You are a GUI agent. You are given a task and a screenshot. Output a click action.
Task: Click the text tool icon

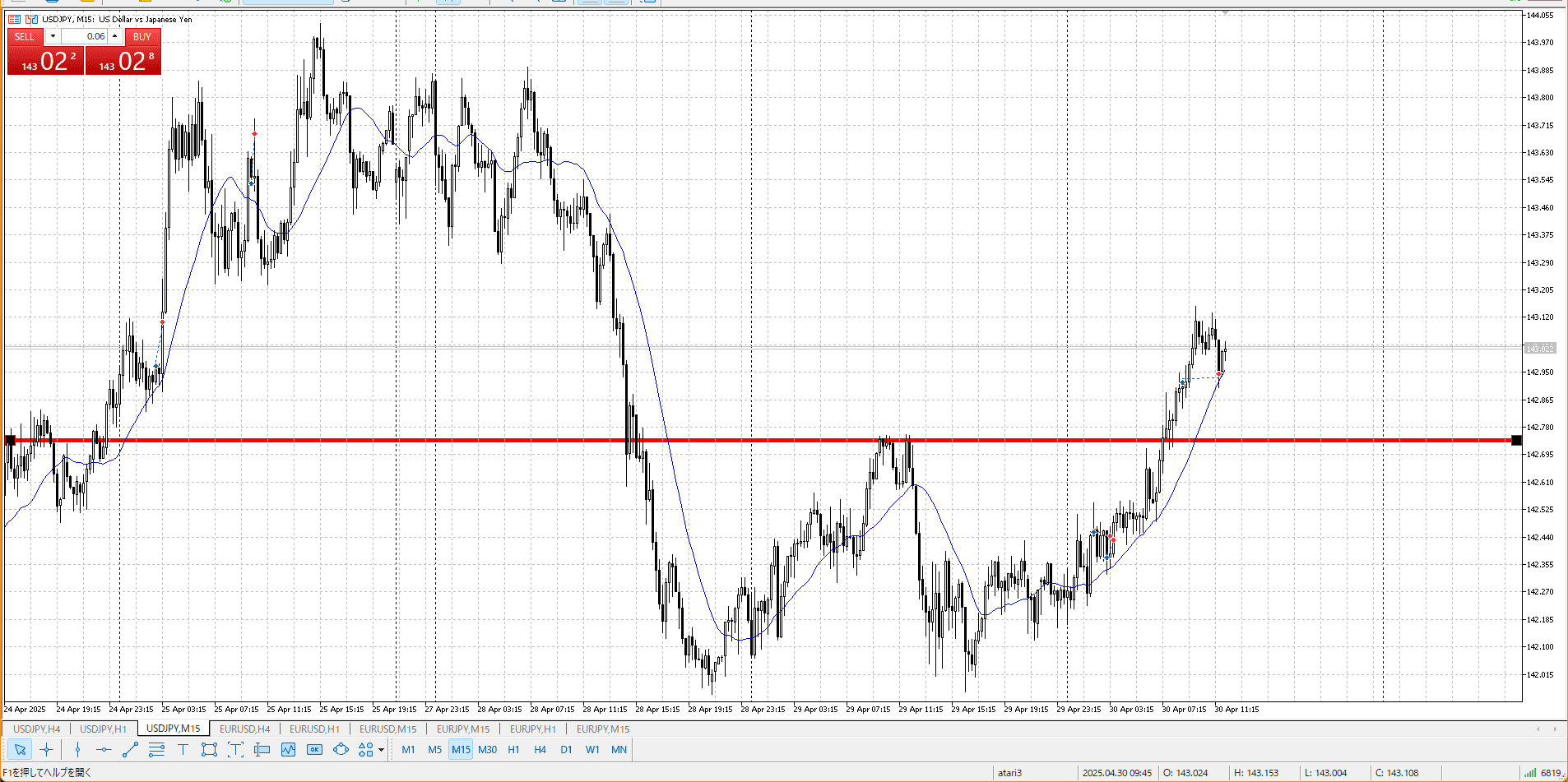tap(183, 749)
